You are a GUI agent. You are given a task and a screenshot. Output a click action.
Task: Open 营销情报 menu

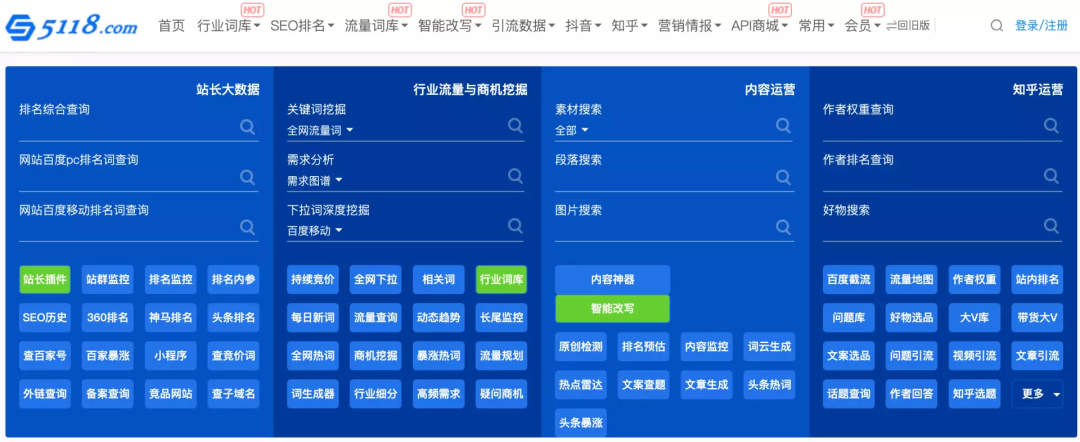(x=689, y=26)
